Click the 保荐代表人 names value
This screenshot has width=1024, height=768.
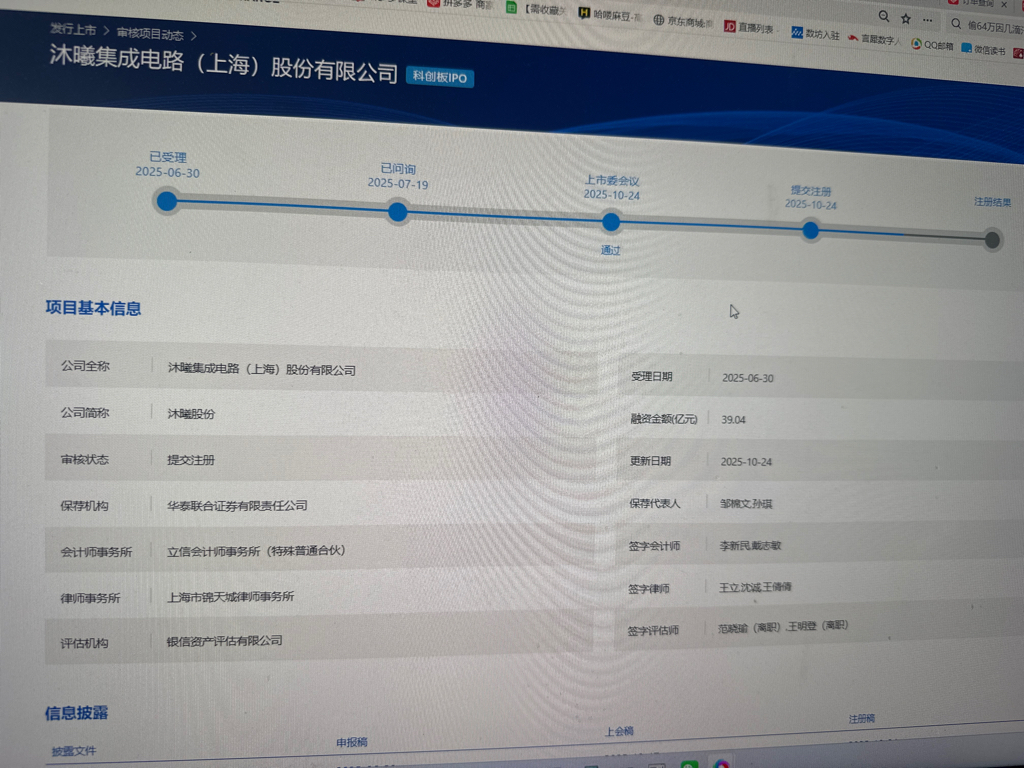click(x=746, y=504)
